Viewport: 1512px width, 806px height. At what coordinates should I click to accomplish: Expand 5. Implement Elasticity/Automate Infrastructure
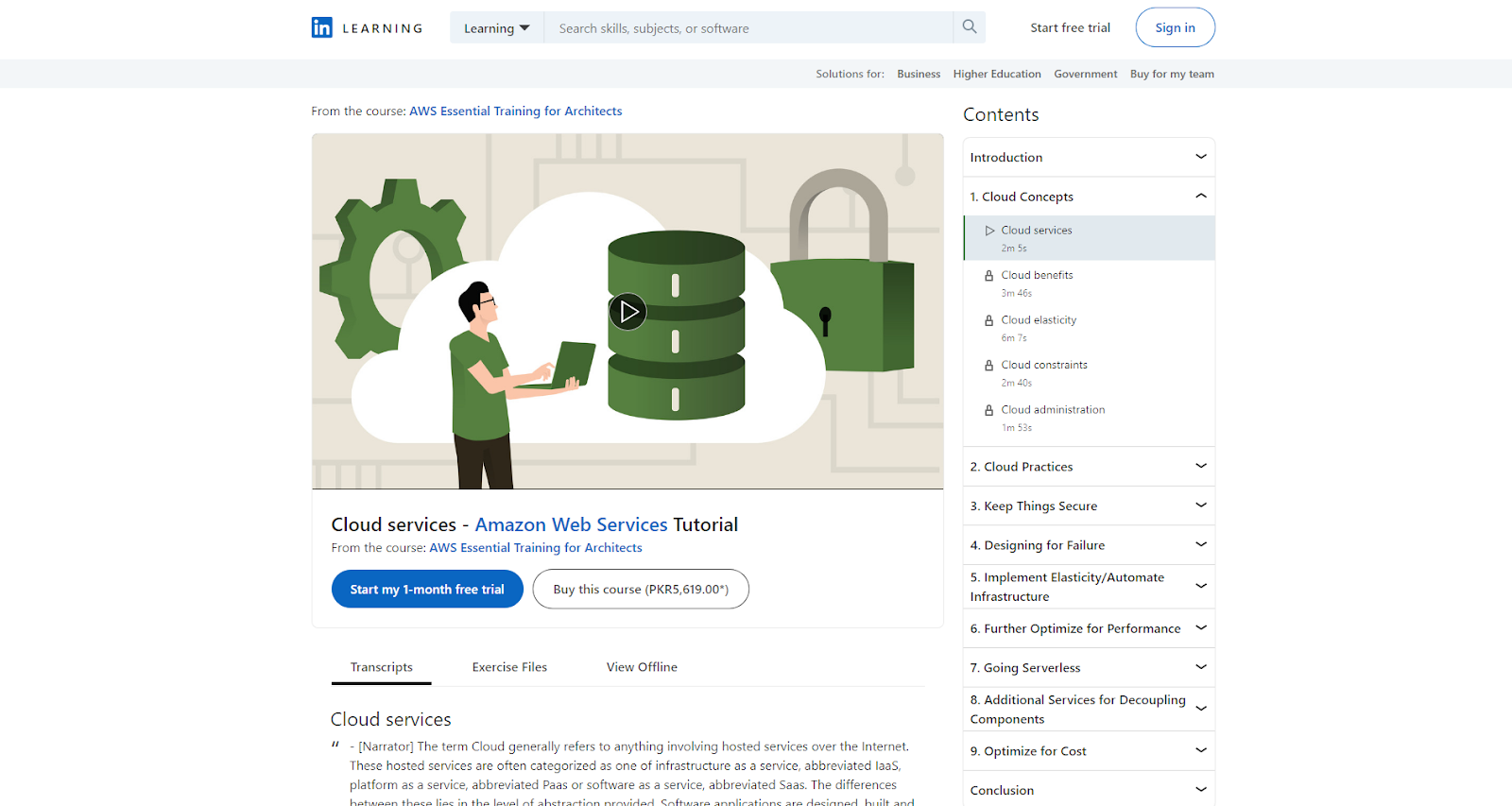pyautogui.click(x=1089, y=587)
